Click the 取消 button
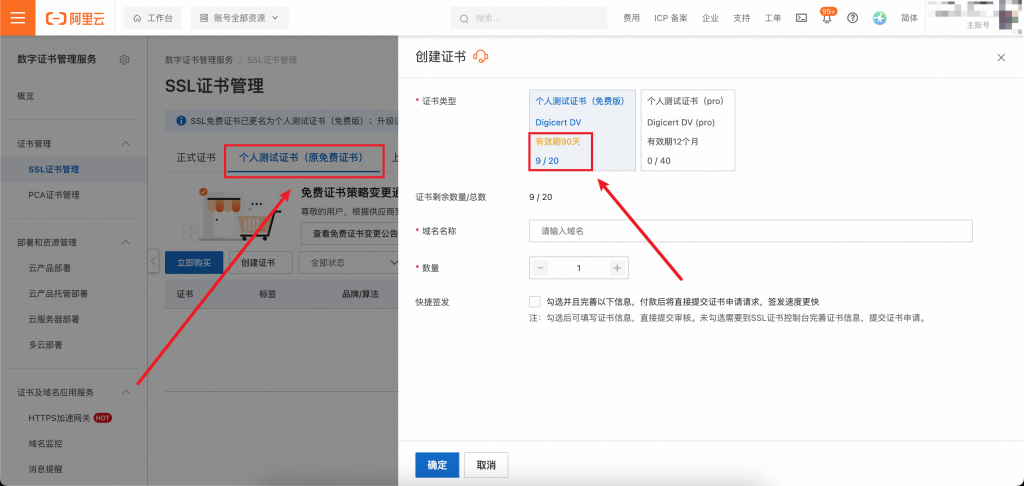 486,465
